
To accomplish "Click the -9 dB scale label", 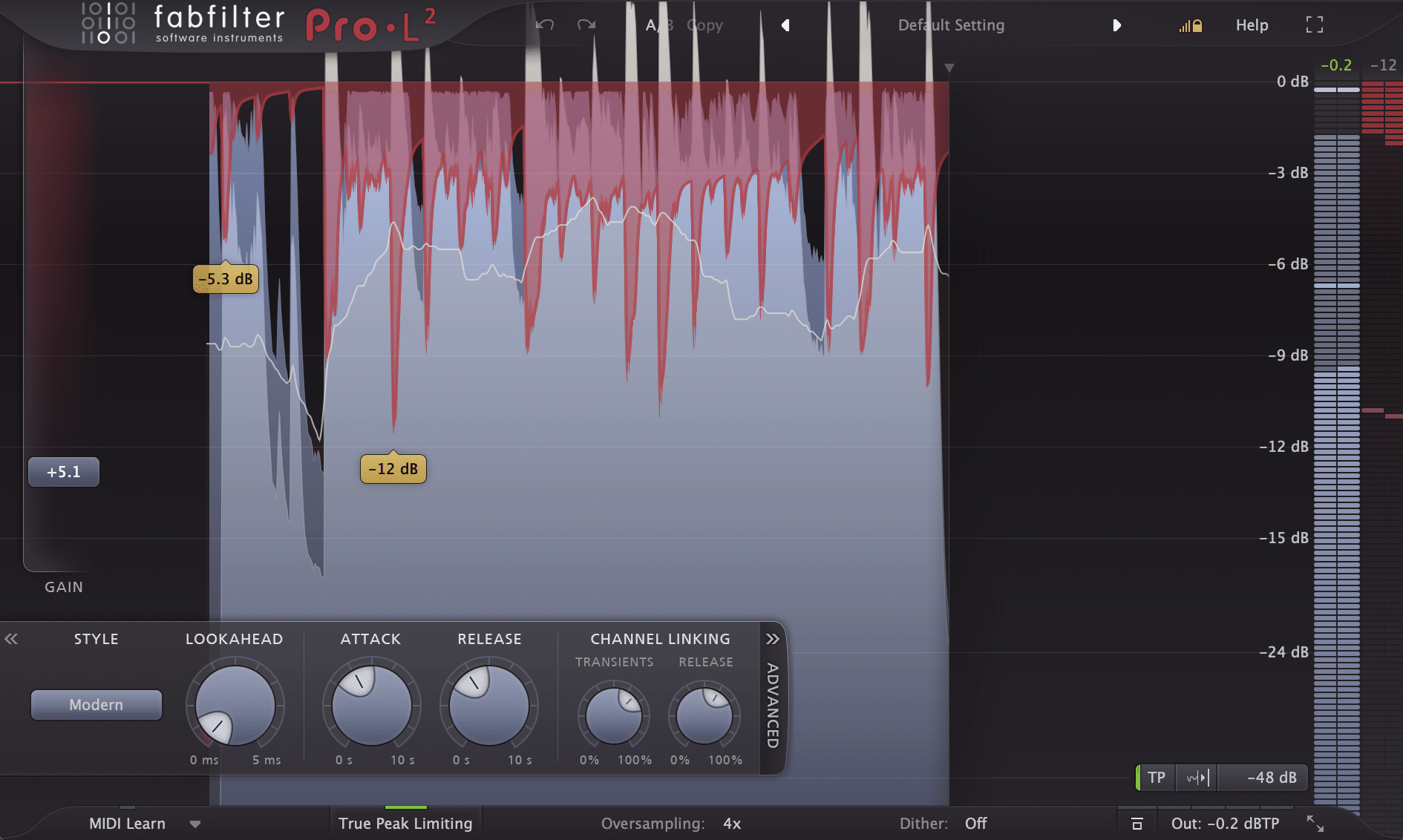I will (1288, 355).
